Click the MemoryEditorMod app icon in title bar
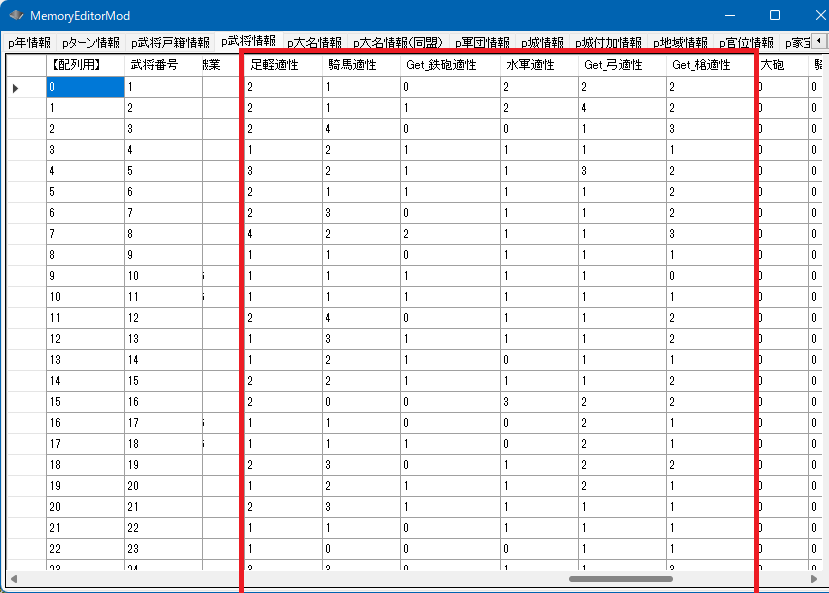 click(x=16, y=16)
